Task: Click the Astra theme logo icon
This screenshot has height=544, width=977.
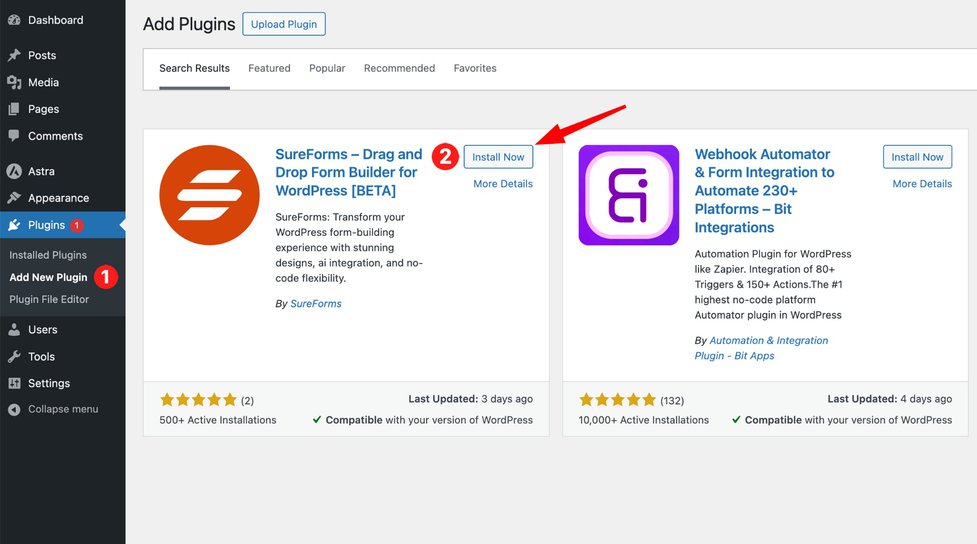Action: tap(14, 171)
